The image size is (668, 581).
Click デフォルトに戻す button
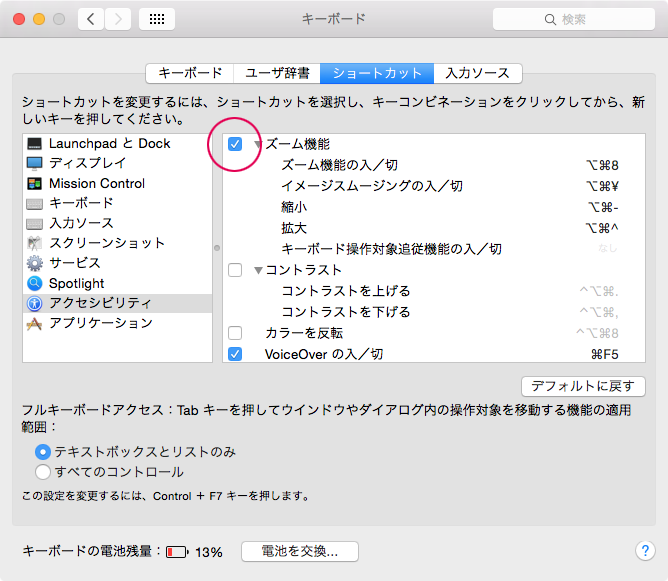(583, 386)
